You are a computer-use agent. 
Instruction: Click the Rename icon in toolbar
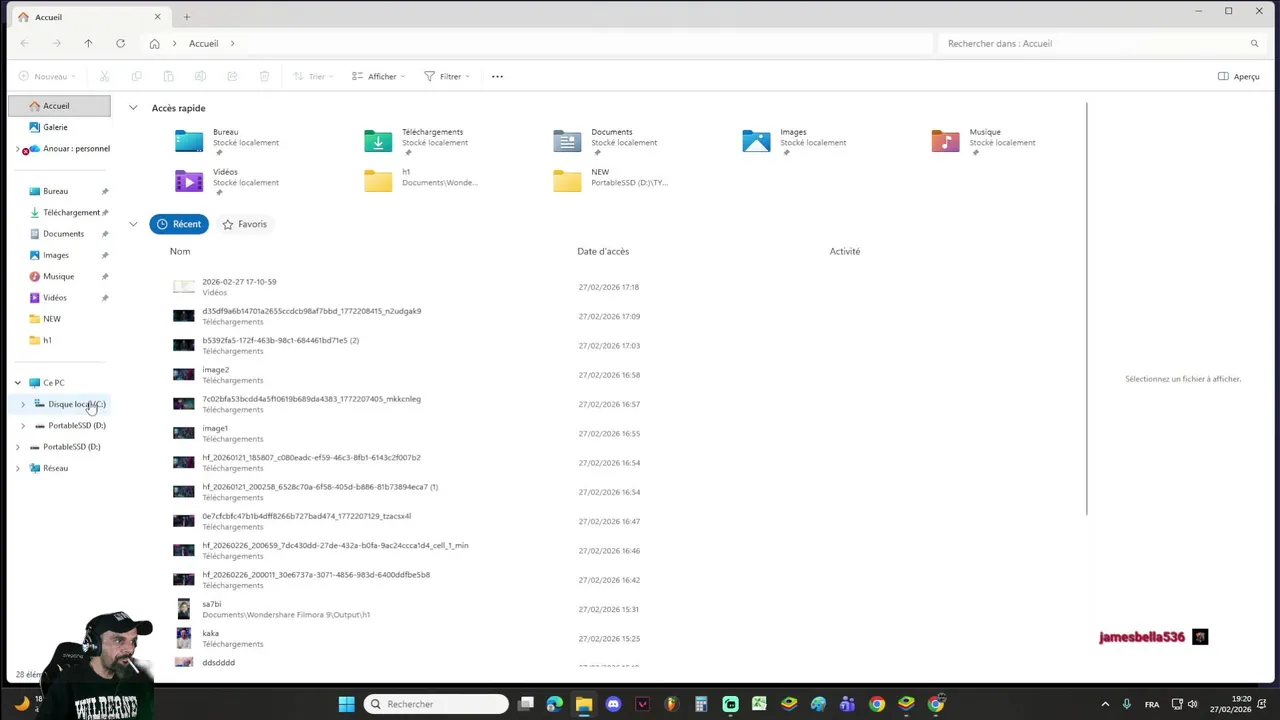(200, 76)
